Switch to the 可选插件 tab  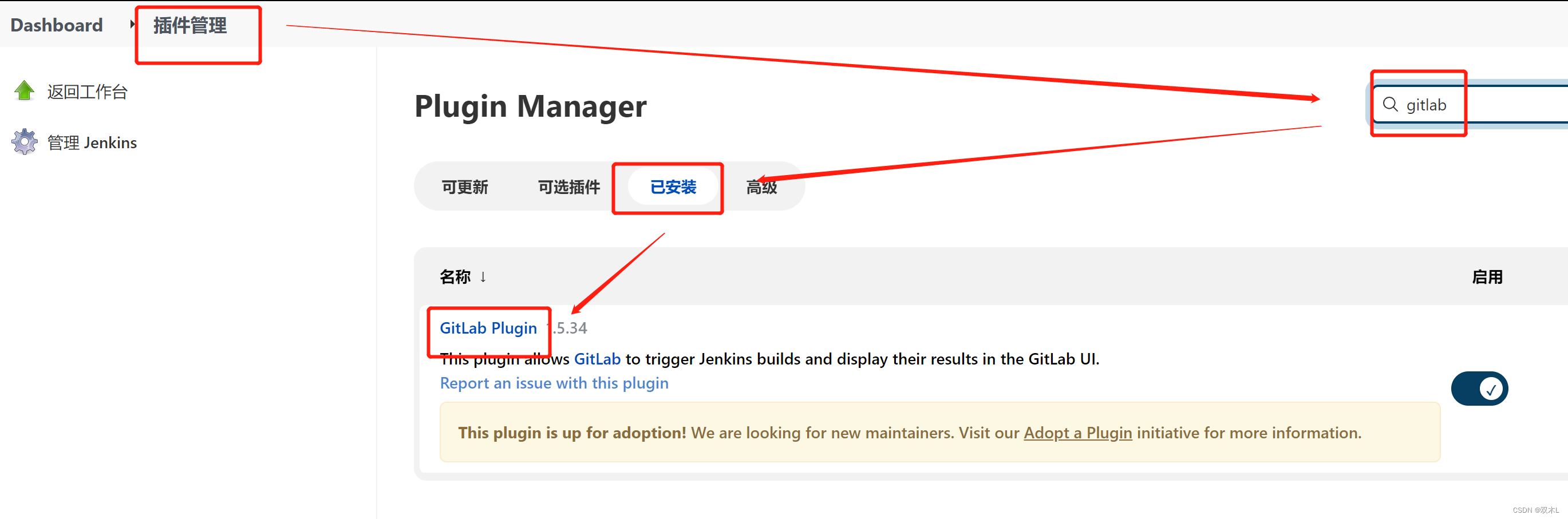pyautogui.click(x=569, y=187)
